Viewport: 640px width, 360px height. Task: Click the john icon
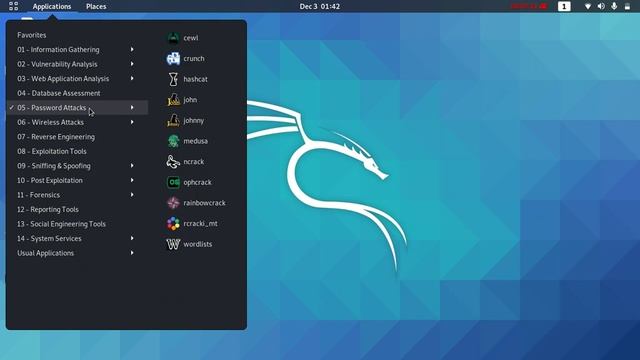pos(173,100)
